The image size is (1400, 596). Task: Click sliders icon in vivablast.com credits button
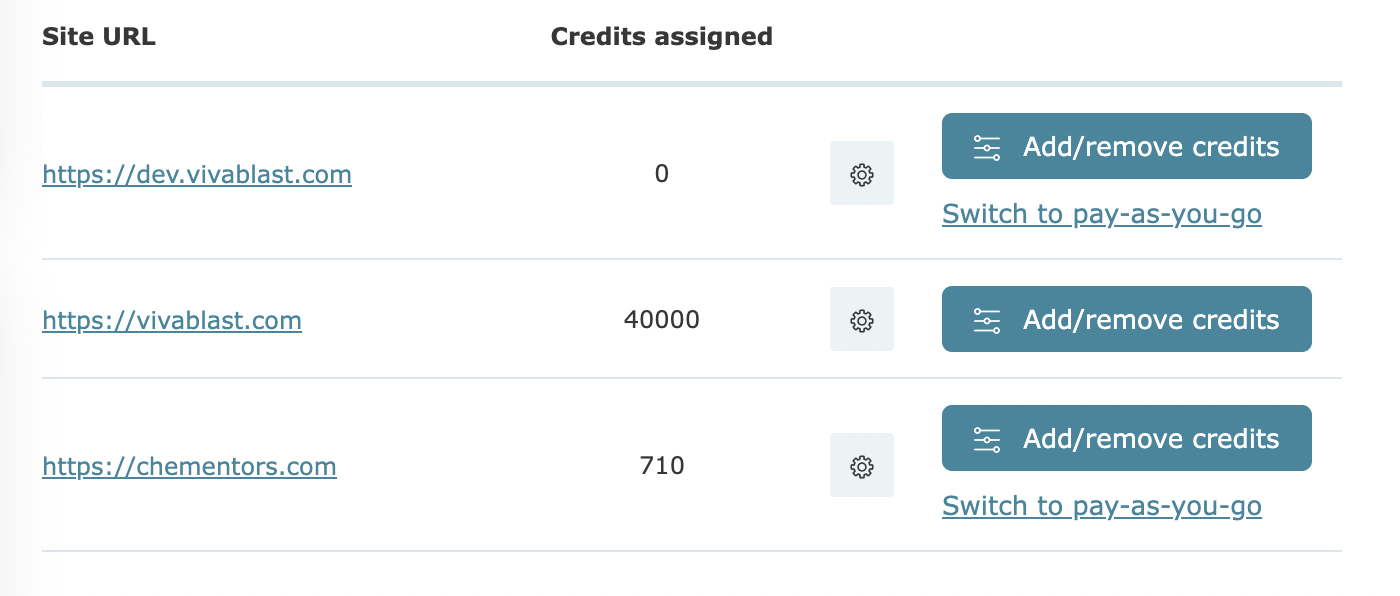click(x=987, y=320)
